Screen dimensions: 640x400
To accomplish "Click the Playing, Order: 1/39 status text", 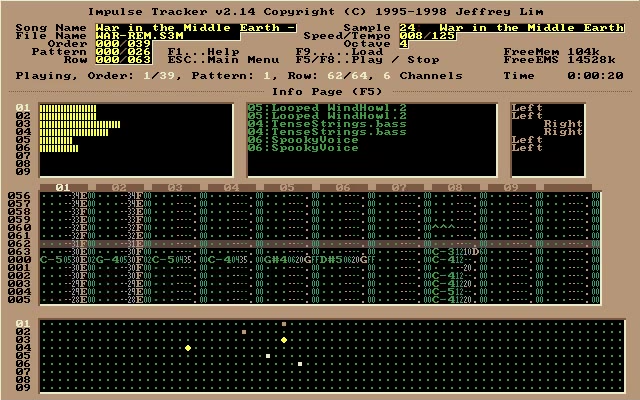I will pyautogui.click(x=96, y=76).
